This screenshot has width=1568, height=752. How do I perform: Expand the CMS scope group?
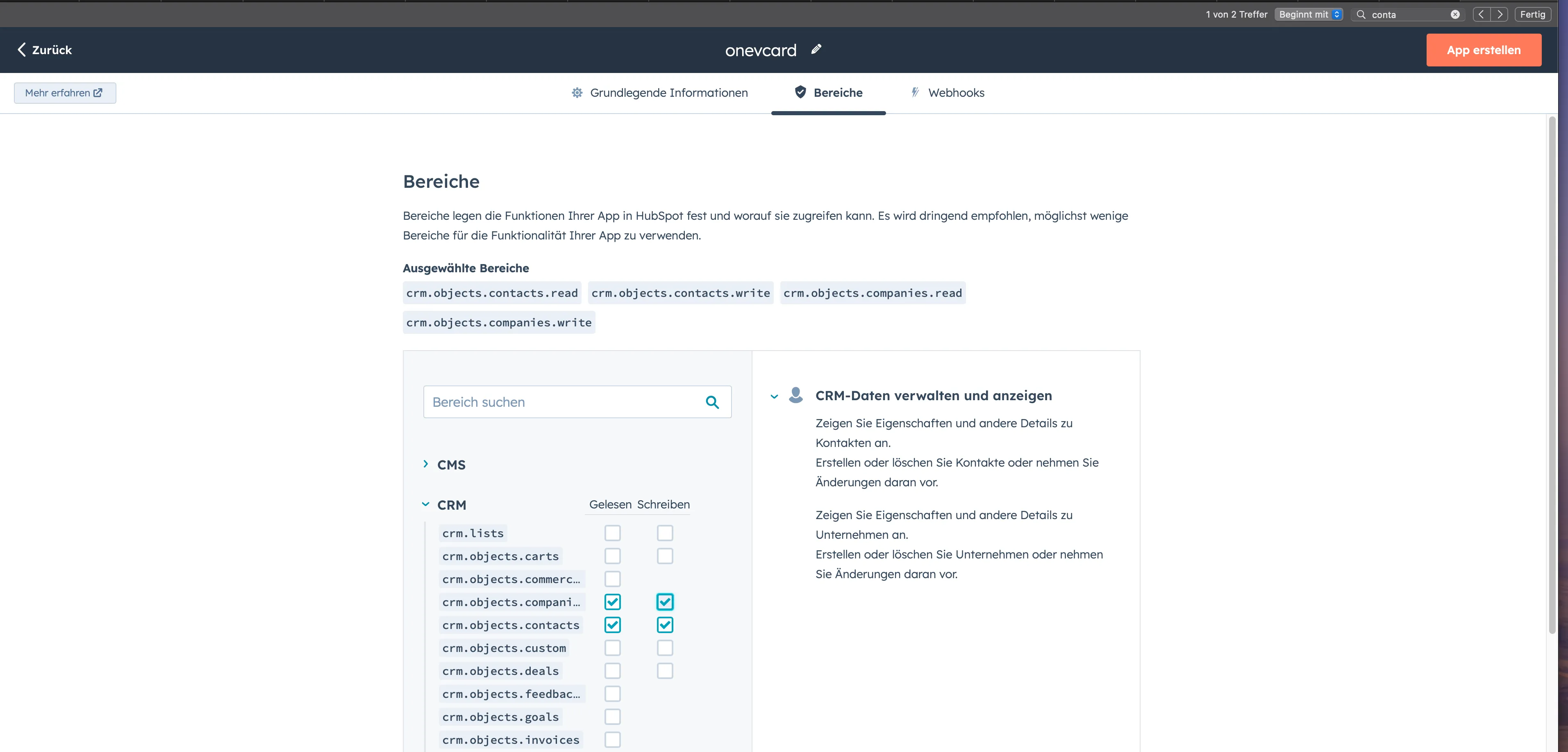click(x=425, y=464)
